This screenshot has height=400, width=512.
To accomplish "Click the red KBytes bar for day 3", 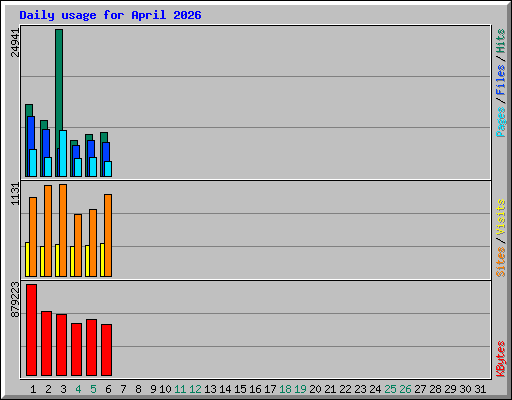I will 61,345.
